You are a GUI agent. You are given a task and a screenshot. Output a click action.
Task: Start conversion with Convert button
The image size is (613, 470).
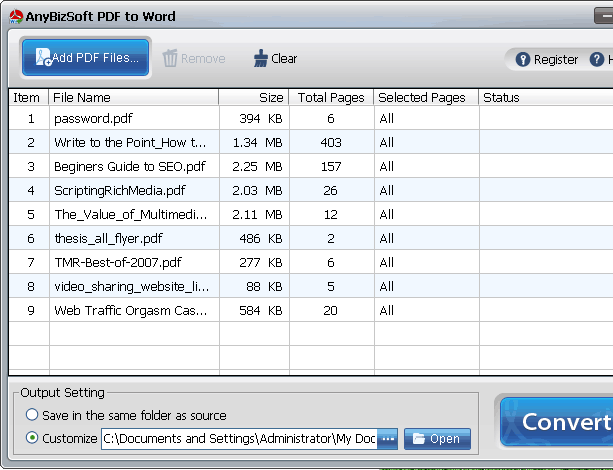click(556, 422)
